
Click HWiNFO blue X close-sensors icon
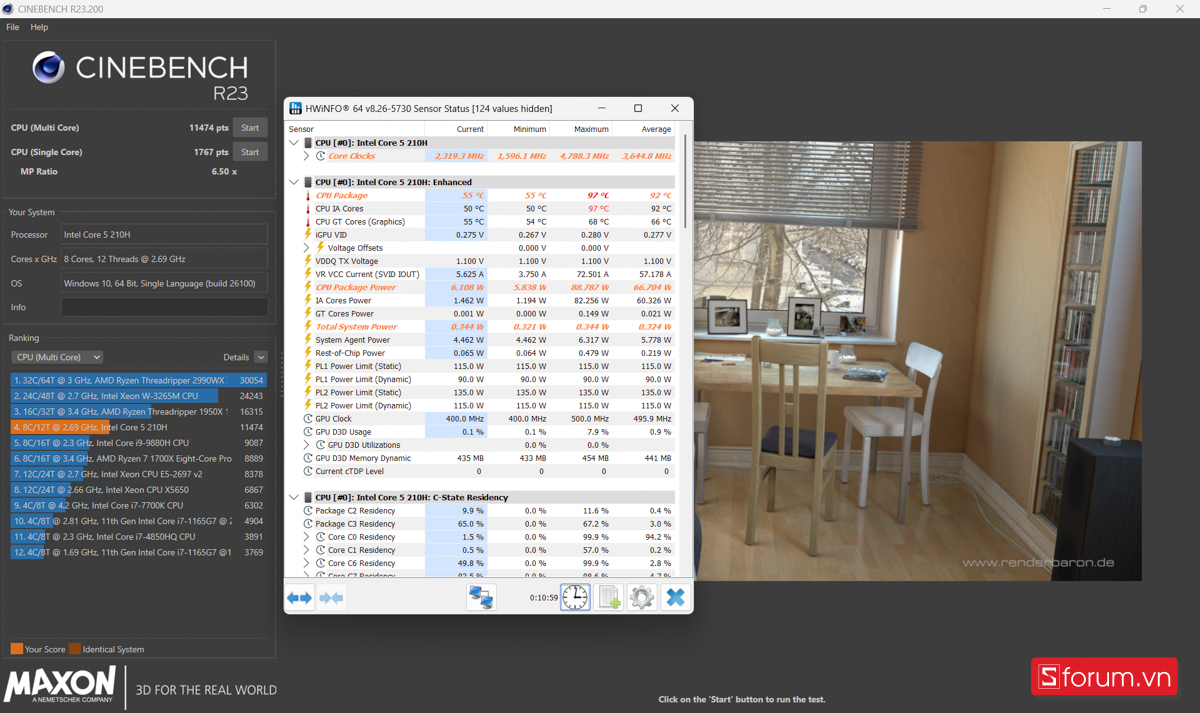point(675,597)
